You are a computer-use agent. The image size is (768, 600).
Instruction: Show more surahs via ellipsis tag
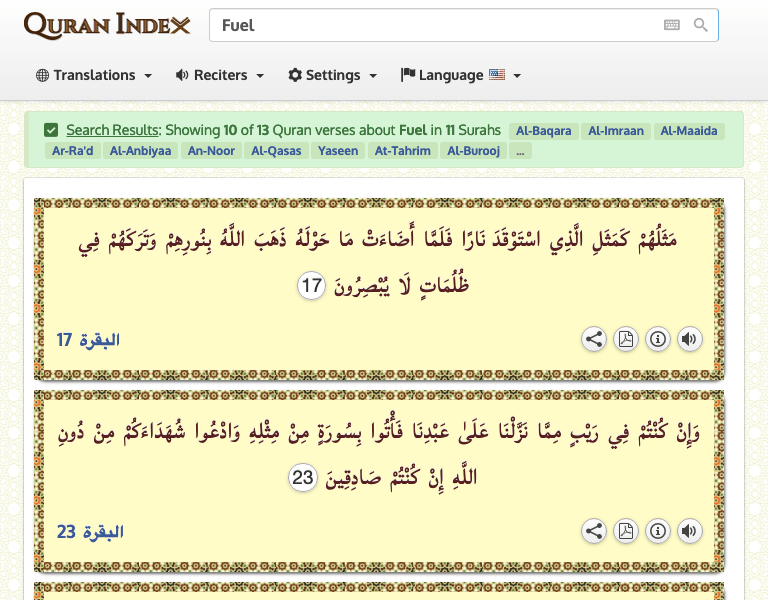[x=520, y=151]
